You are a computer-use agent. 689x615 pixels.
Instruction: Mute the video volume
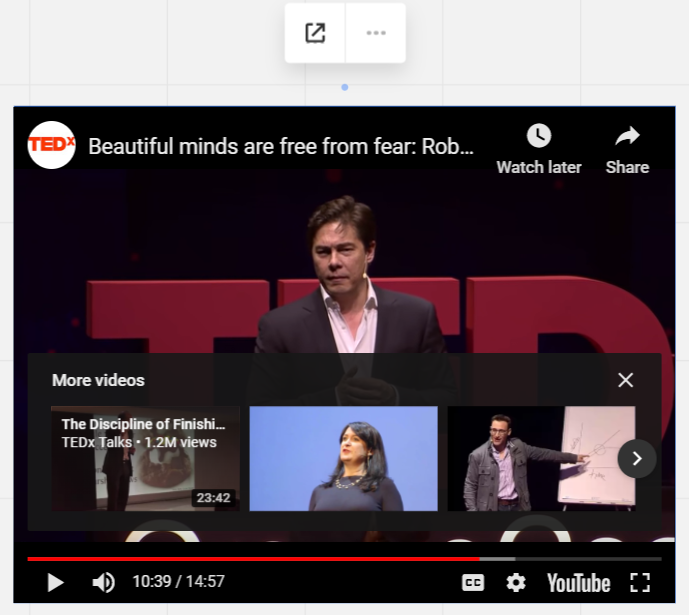pos(103,582)
